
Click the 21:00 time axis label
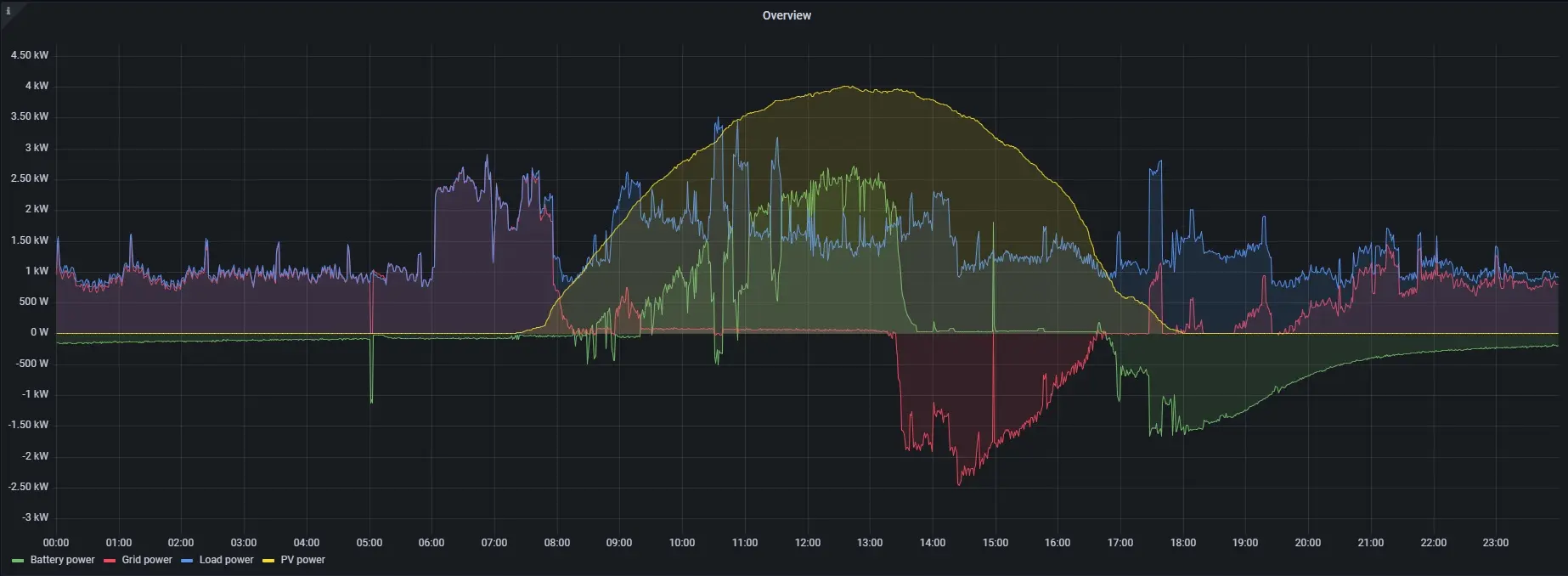point(1371,543)
